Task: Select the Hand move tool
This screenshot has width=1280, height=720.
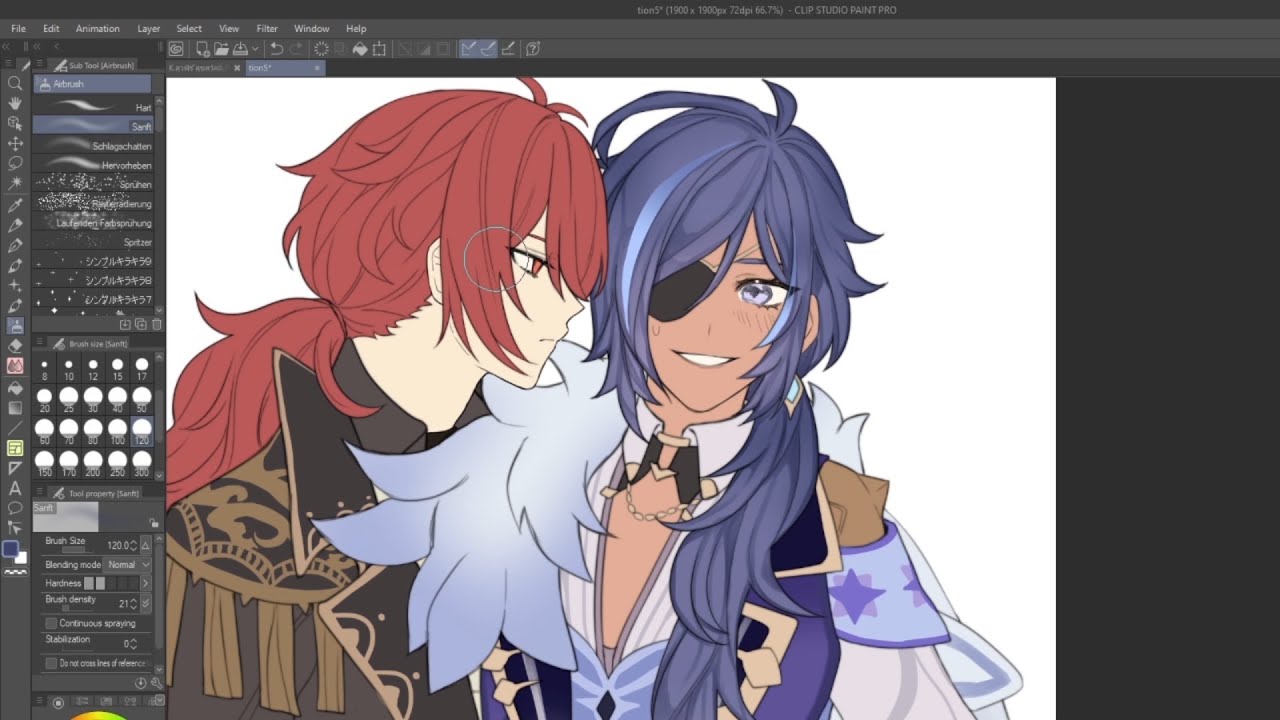Action: (15, 103)
